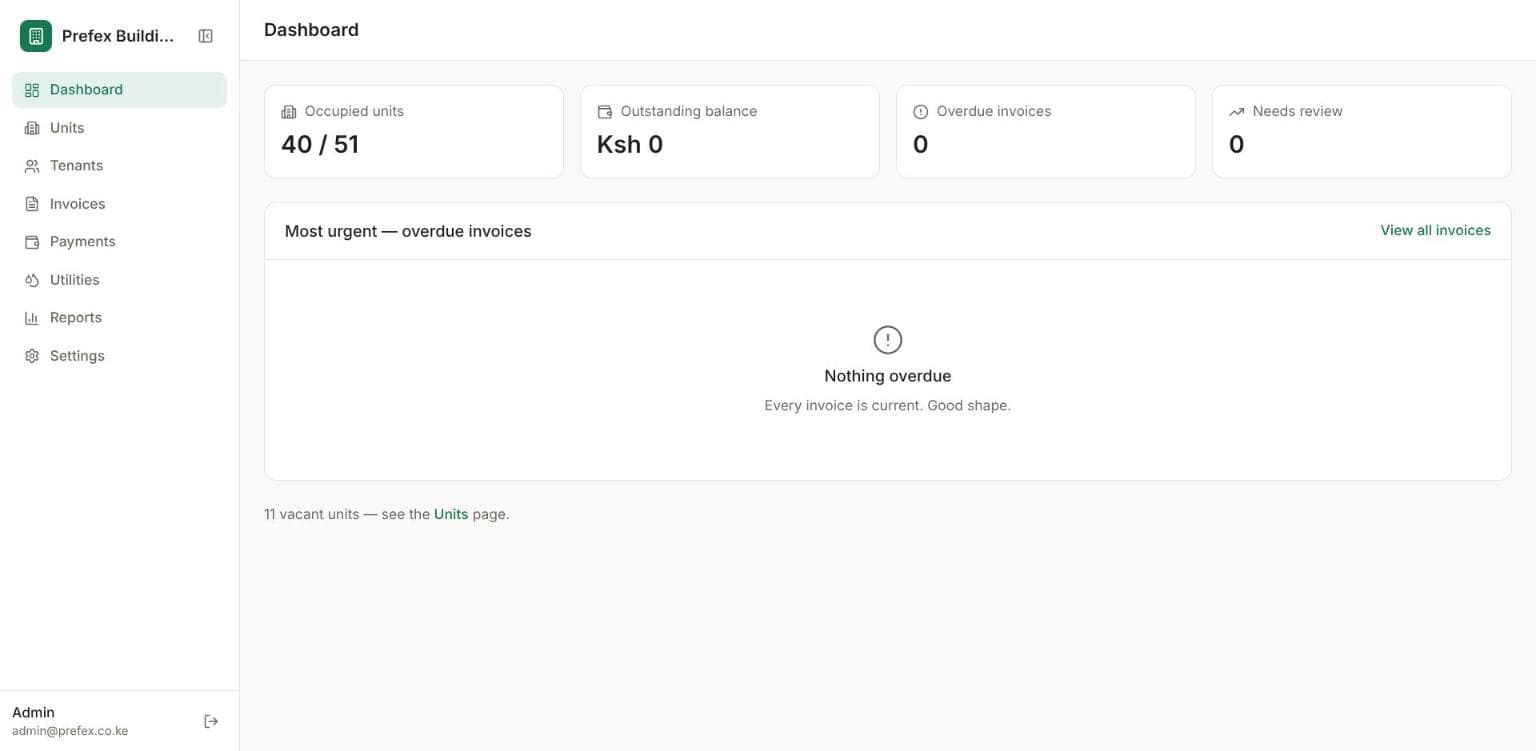Open the Dashboard menu item

click(x=119, y=90)
